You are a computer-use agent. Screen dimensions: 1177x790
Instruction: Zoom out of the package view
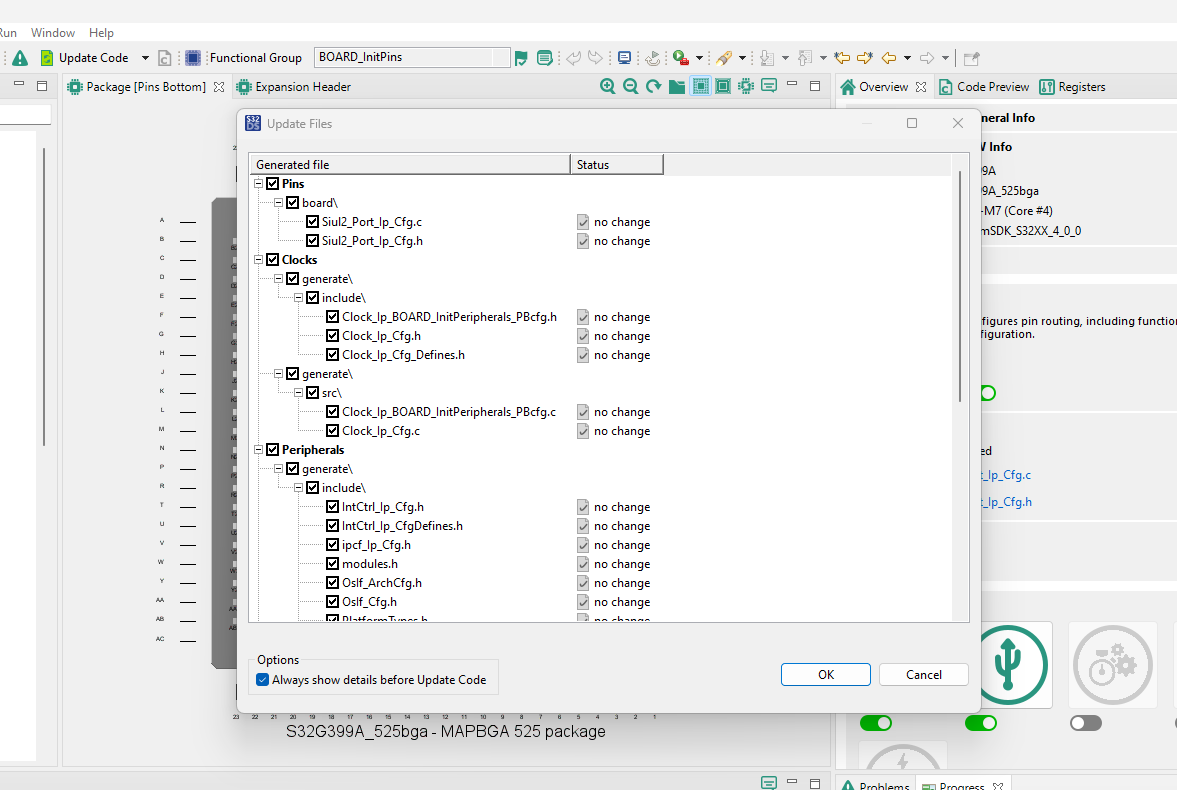pos(630,86)
